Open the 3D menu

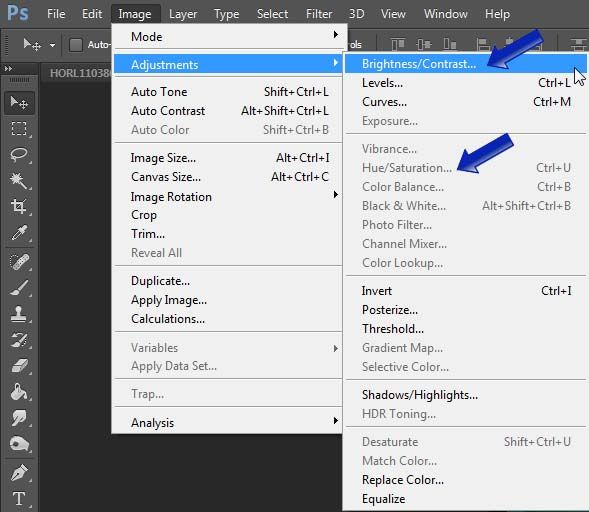356,14
